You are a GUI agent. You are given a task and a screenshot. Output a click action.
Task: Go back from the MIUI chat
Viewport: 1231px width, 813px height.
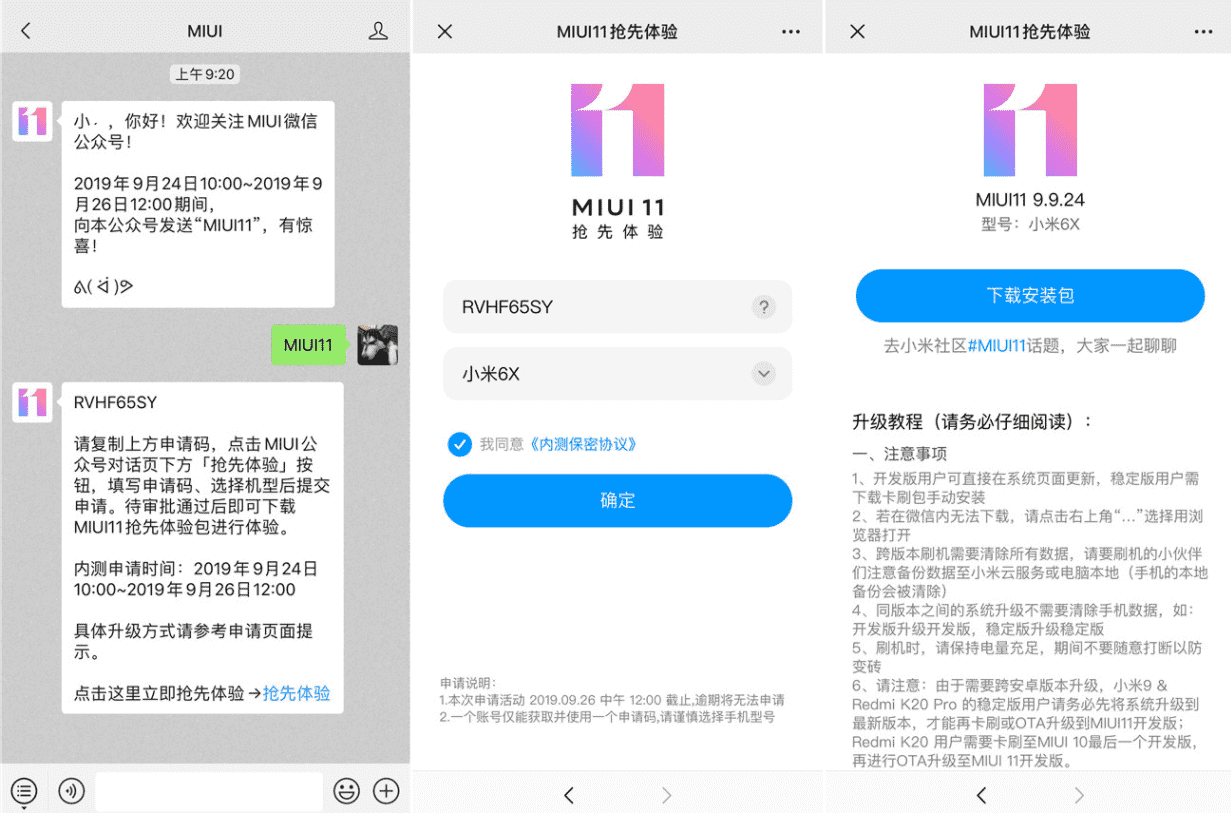click(x=26, y=31)
